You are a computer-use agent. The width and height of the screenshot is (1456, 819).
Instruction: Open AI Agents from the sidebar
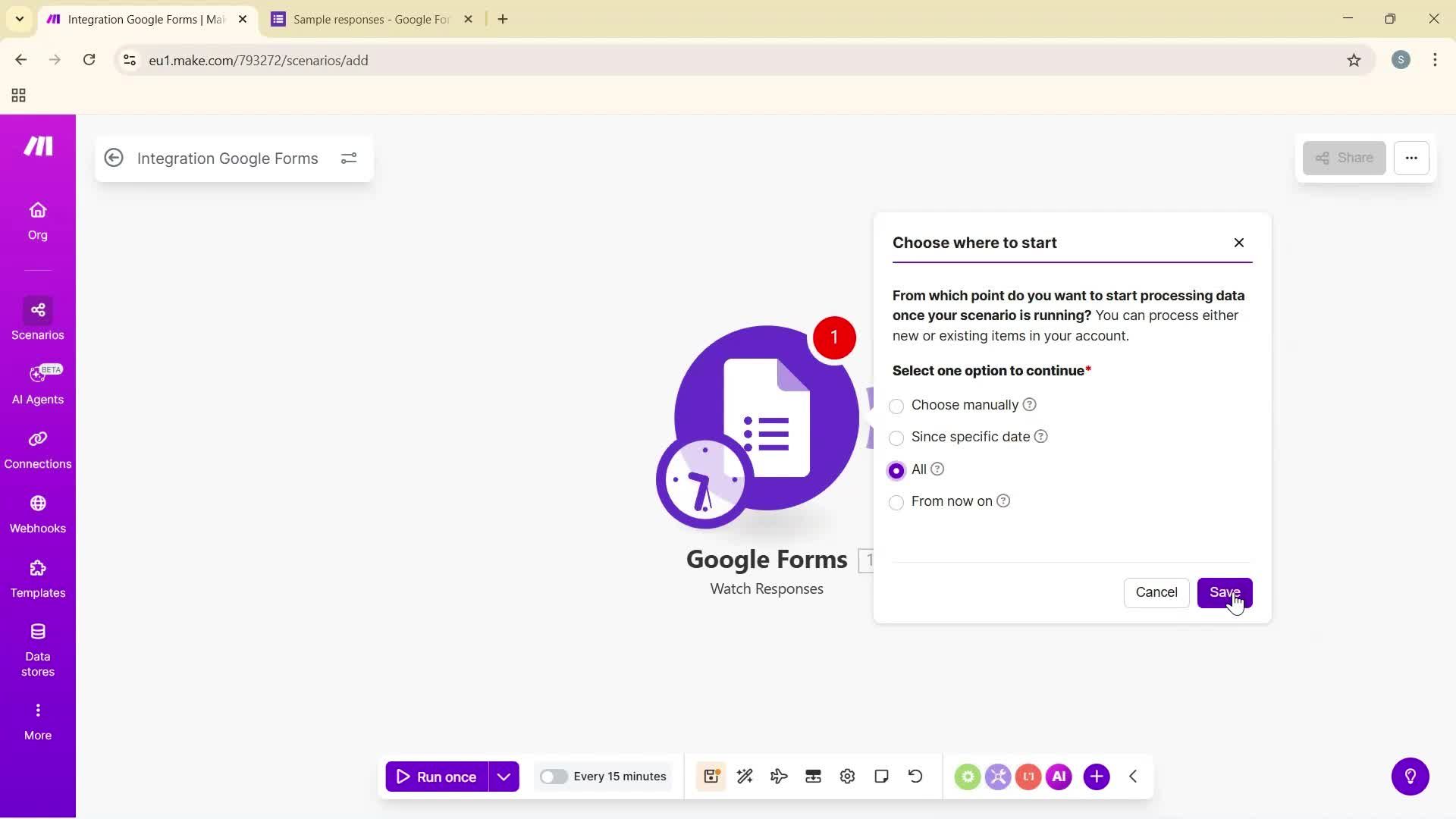tap(37, 383)
